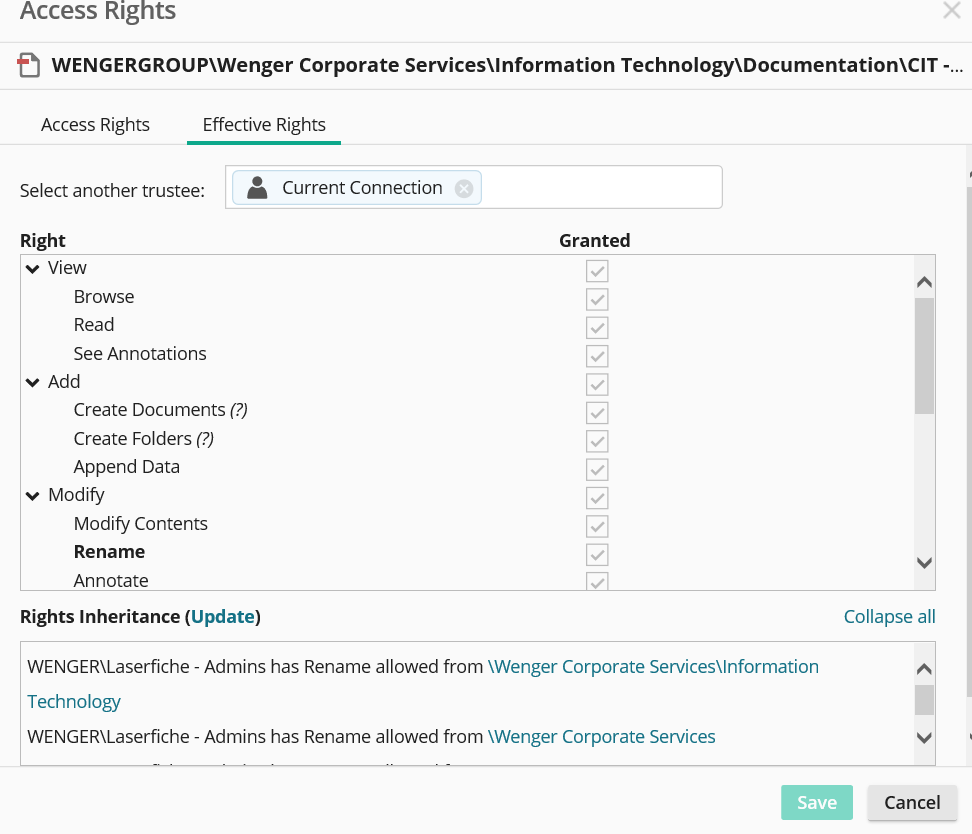Toggle the Create Documents granted checkbox

pos(597,411)
